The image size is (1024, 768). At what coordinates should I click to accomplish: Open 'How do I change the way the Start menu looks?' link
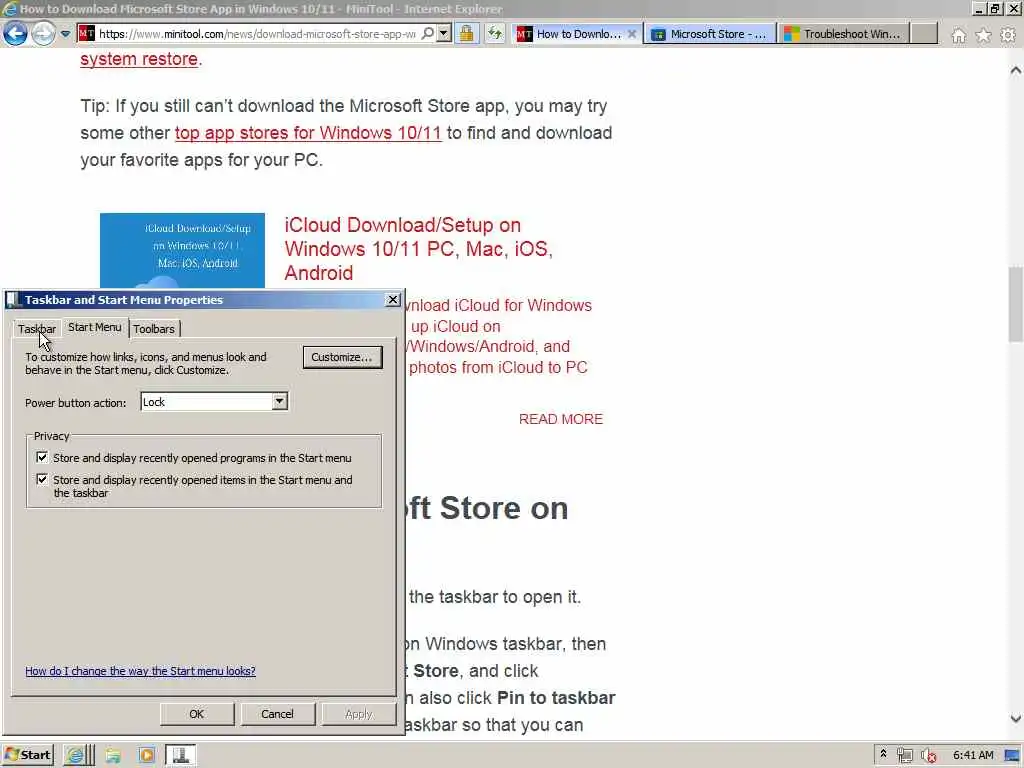[x=140, y=671]
